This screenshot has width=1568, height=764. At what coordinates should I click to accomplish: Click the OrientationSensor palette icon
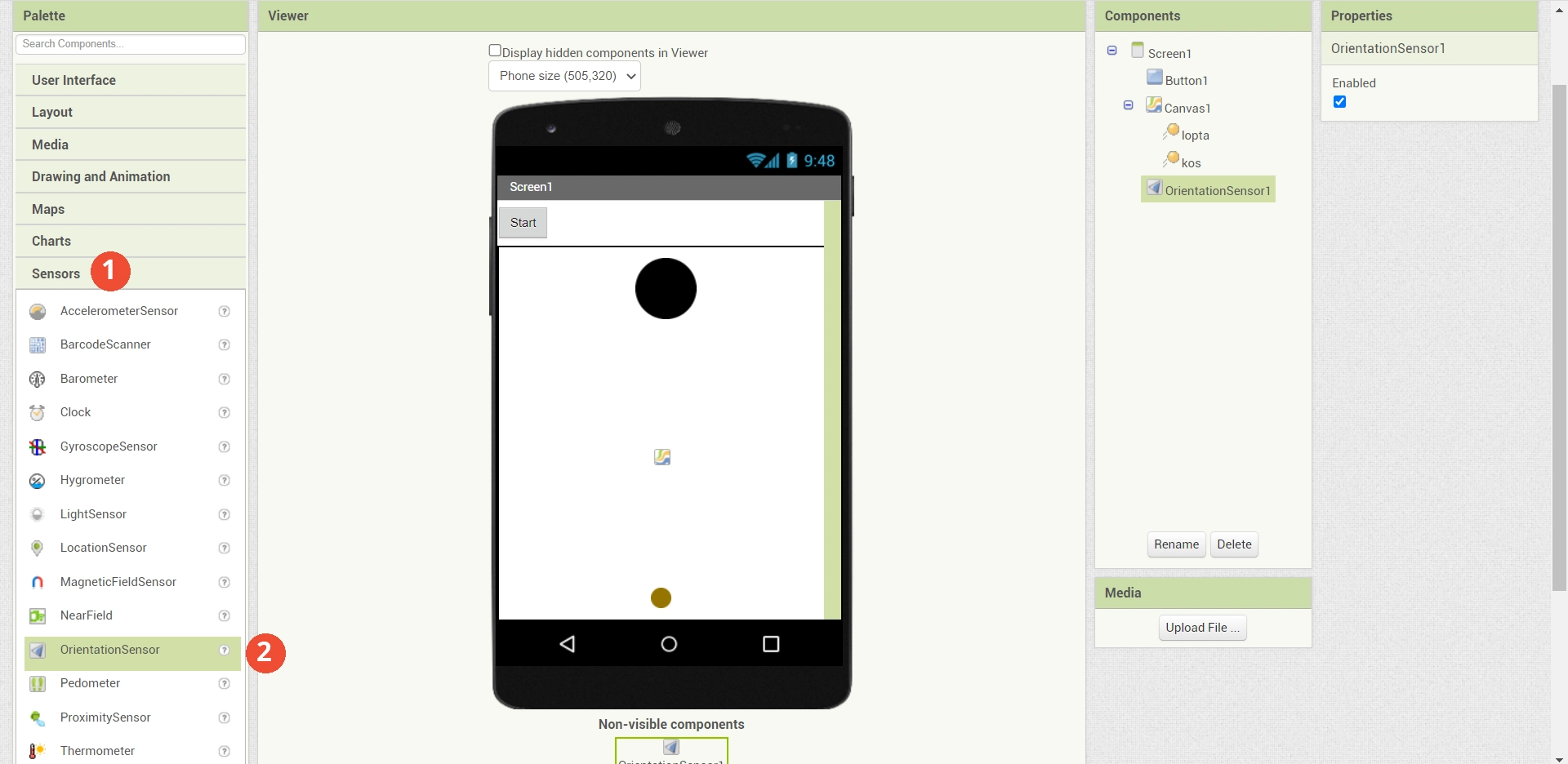38,651
